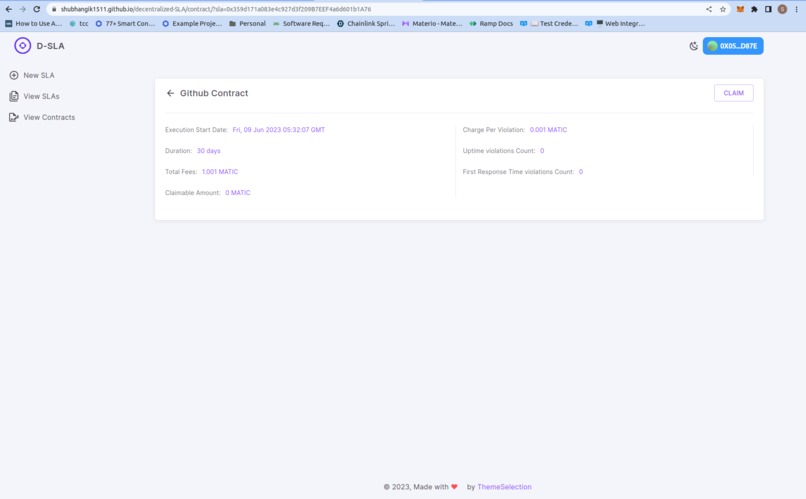Open the 'How to Use A...' bookmark

pos(33,24)
